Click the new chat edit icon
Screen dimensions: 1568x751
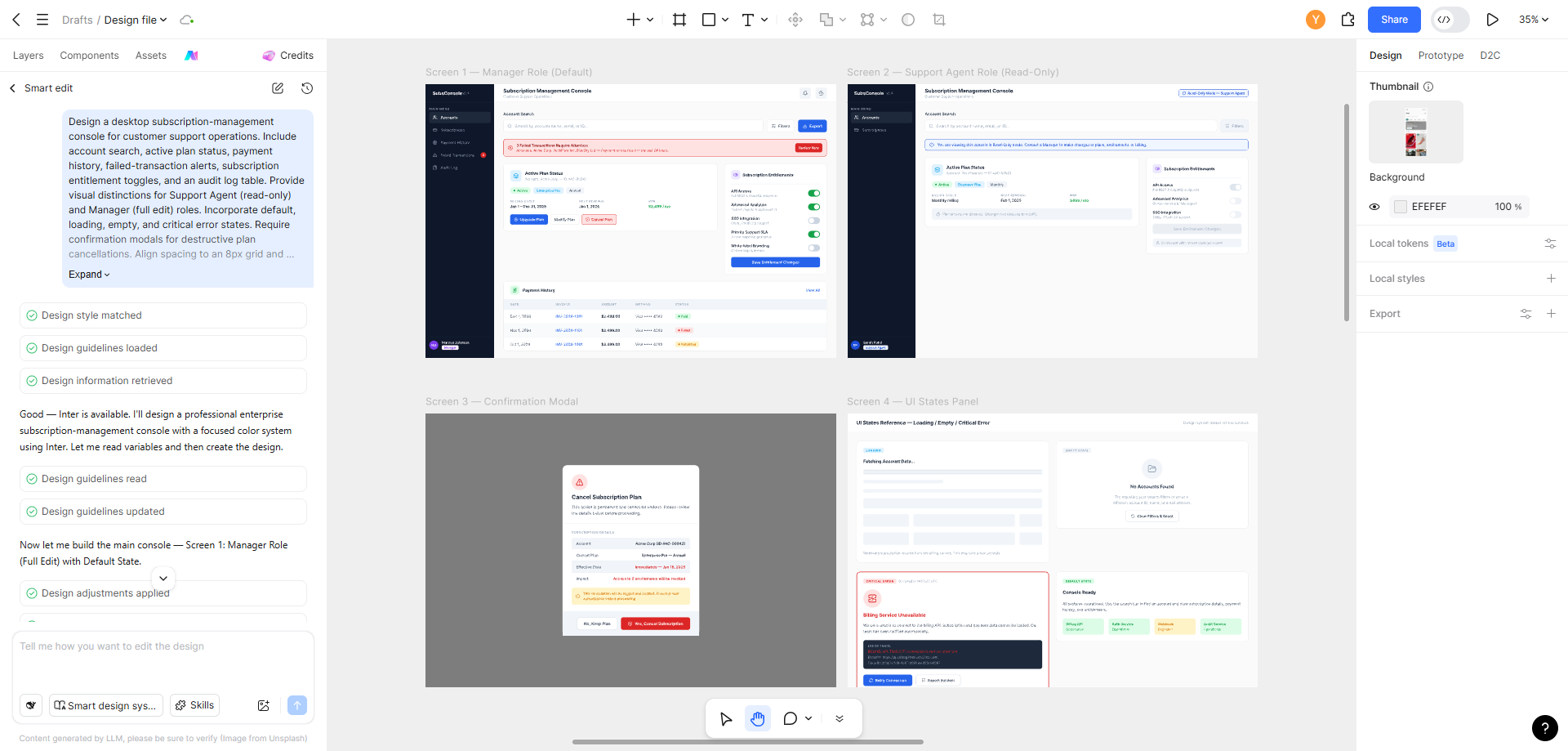tap(278, 88)
